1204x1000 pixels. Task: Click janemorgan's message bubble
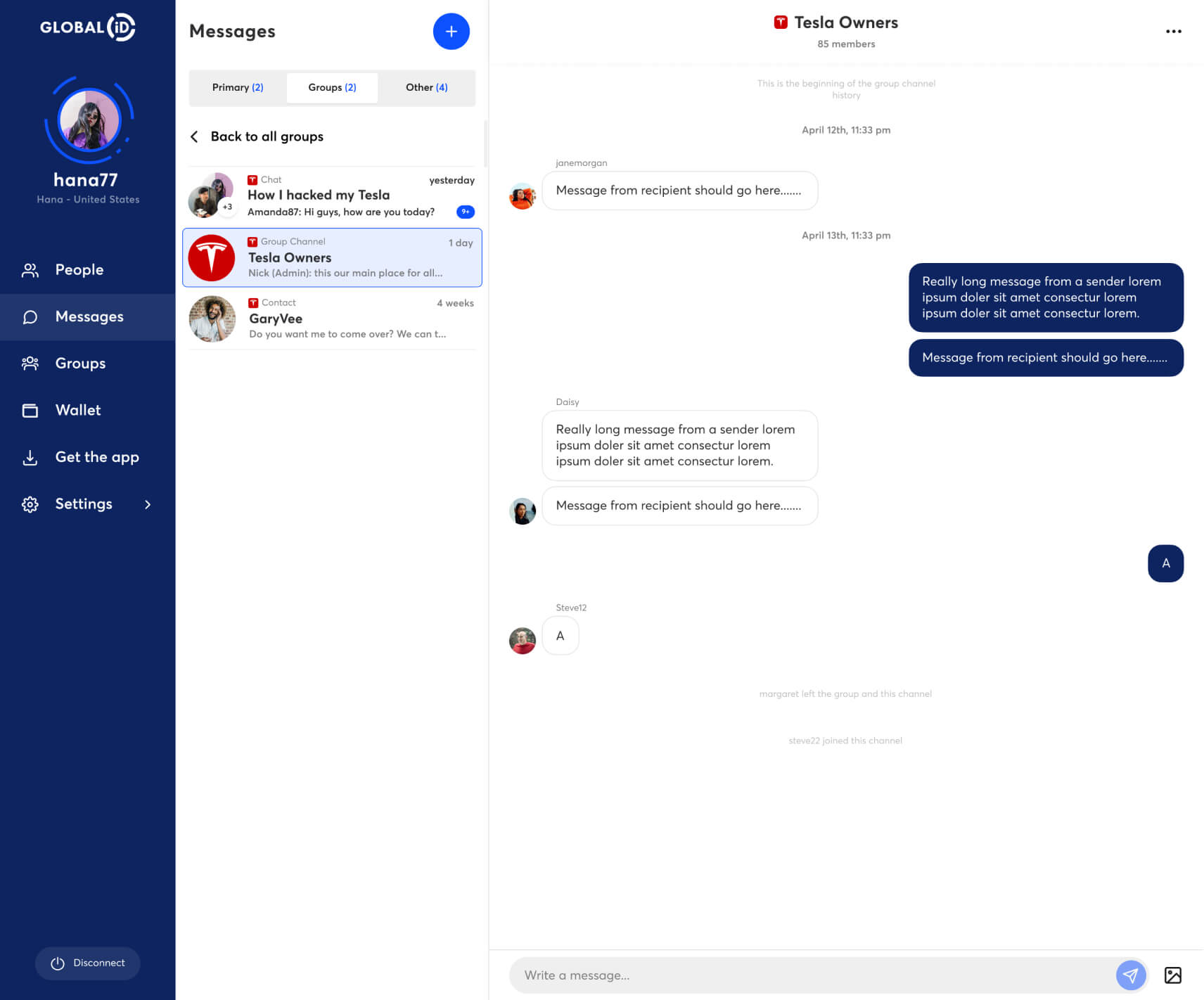coord(679,191)
